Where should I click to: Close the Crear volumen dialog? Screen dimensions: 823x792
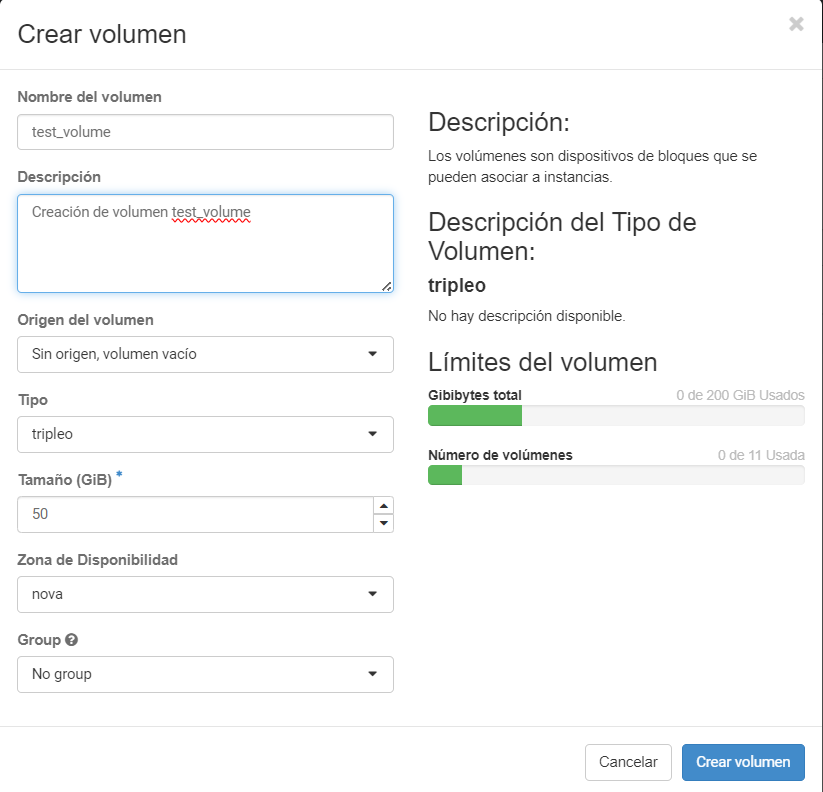point(797,24)
